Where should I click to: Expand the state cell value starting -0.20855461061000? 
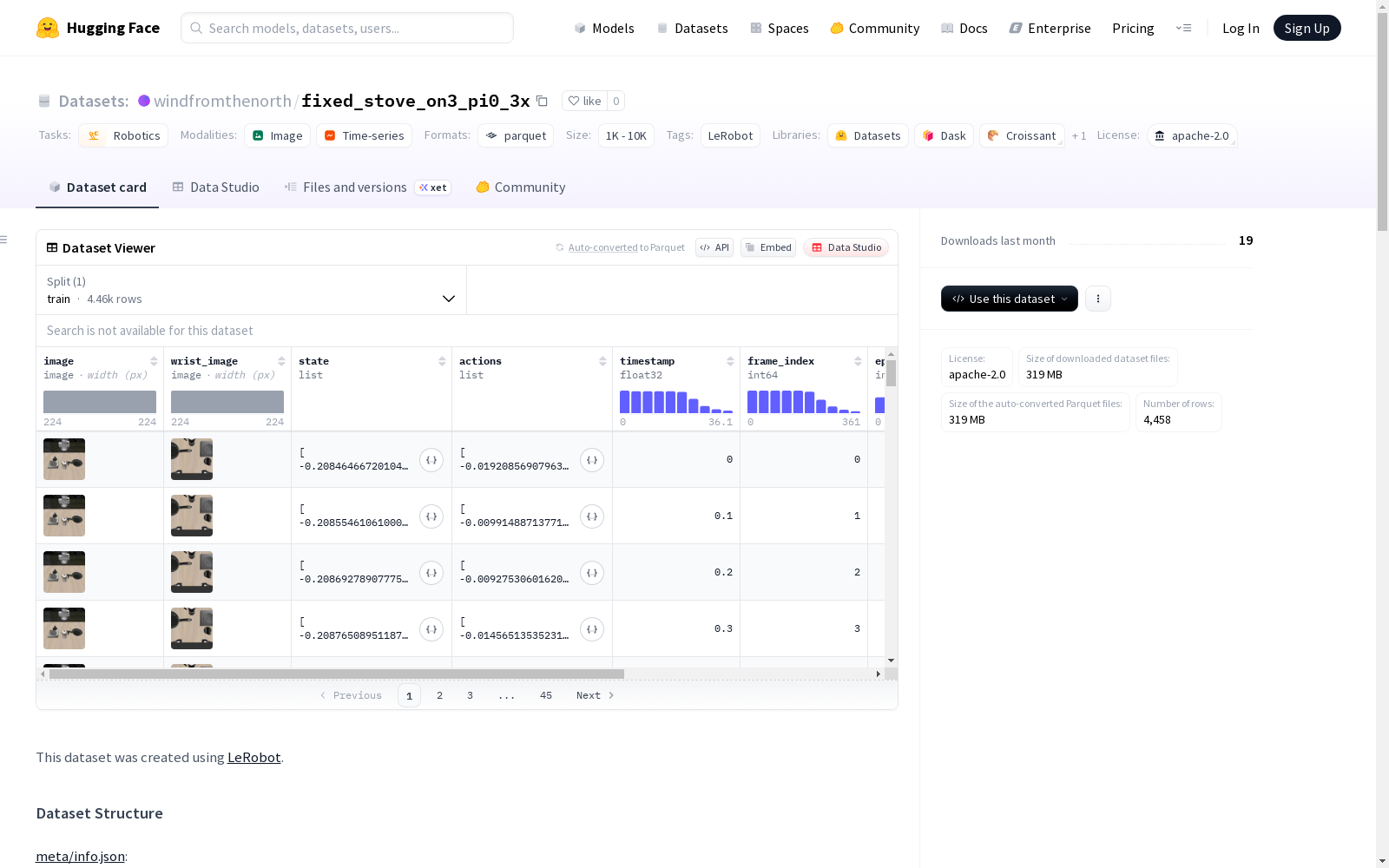(x=431, y=516)
